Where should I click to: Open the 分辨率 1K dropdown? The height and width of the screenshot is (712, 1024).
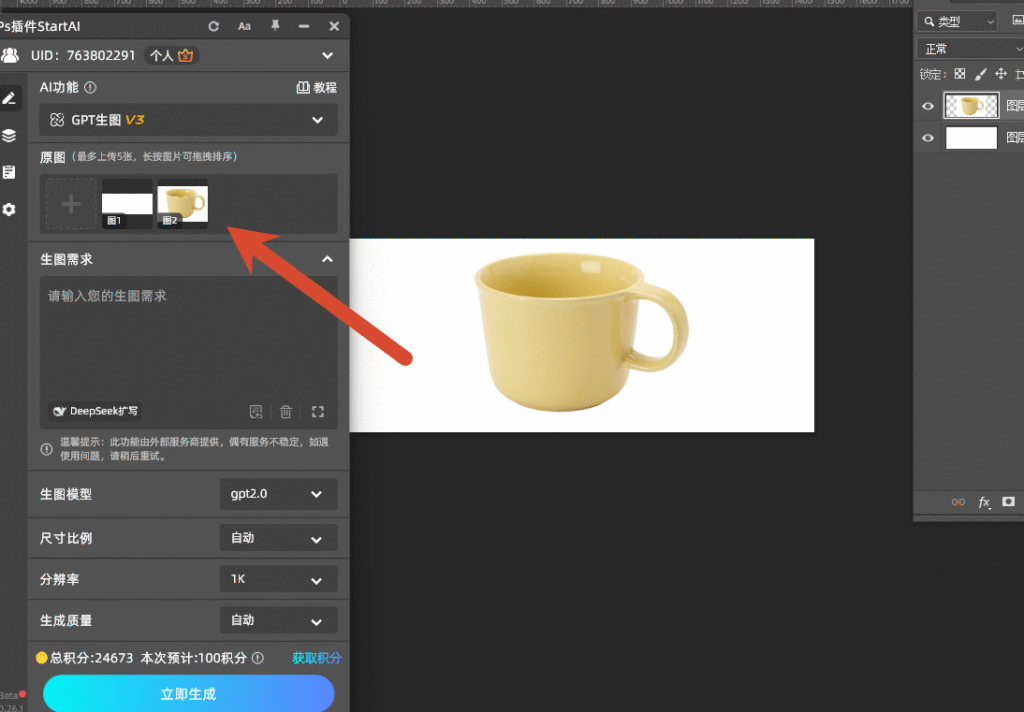[x=278, y=579]
